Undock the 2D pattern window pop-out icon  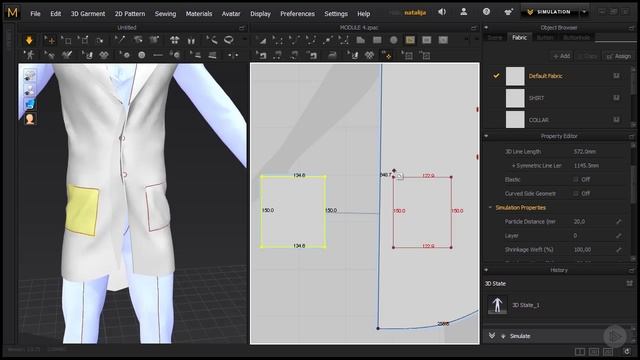(x=474, y=28)
